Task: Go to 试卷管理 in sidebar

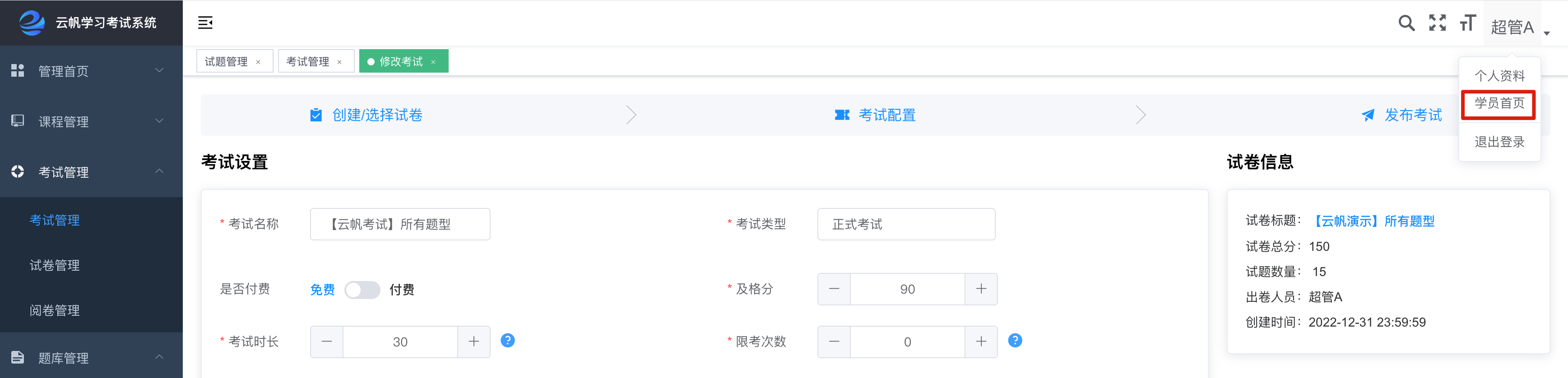Action: point(55,265)
